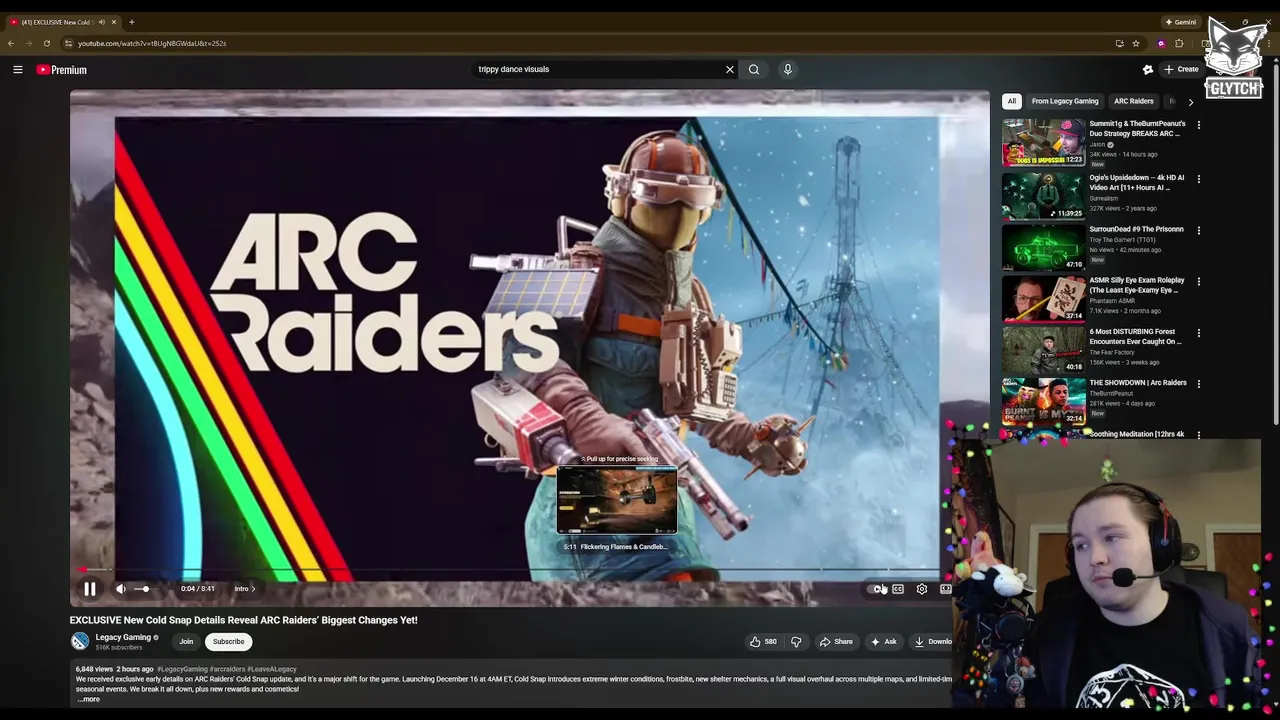1280x720 pixels.
Task: Open SurrounDead #9 video thumbnail
Action: (1043, 246)
